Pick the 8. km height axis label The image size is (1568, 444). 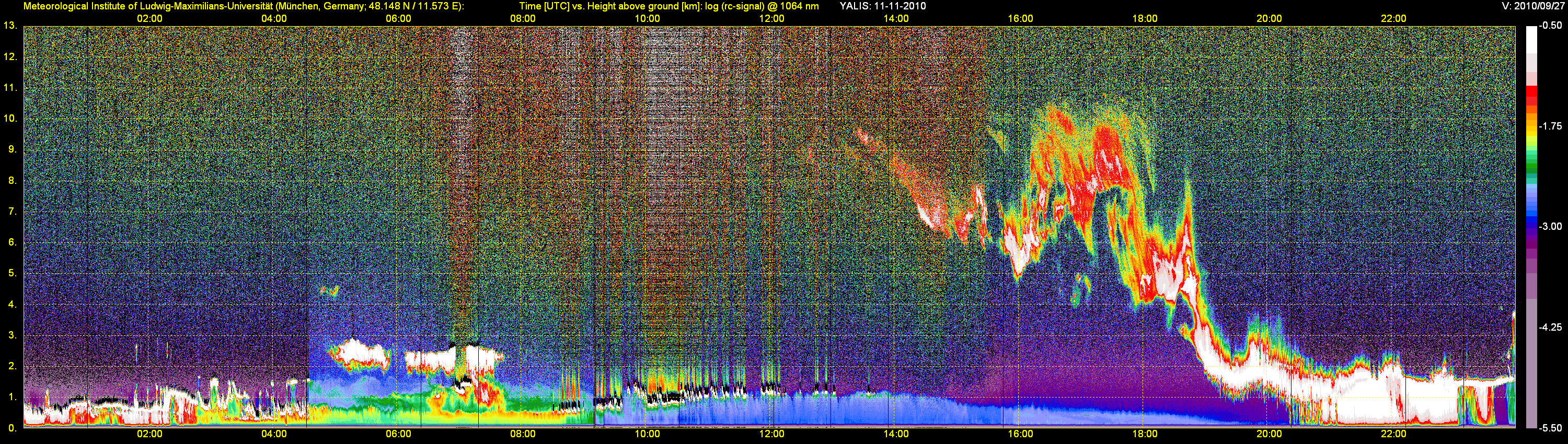tap(11, 180)
